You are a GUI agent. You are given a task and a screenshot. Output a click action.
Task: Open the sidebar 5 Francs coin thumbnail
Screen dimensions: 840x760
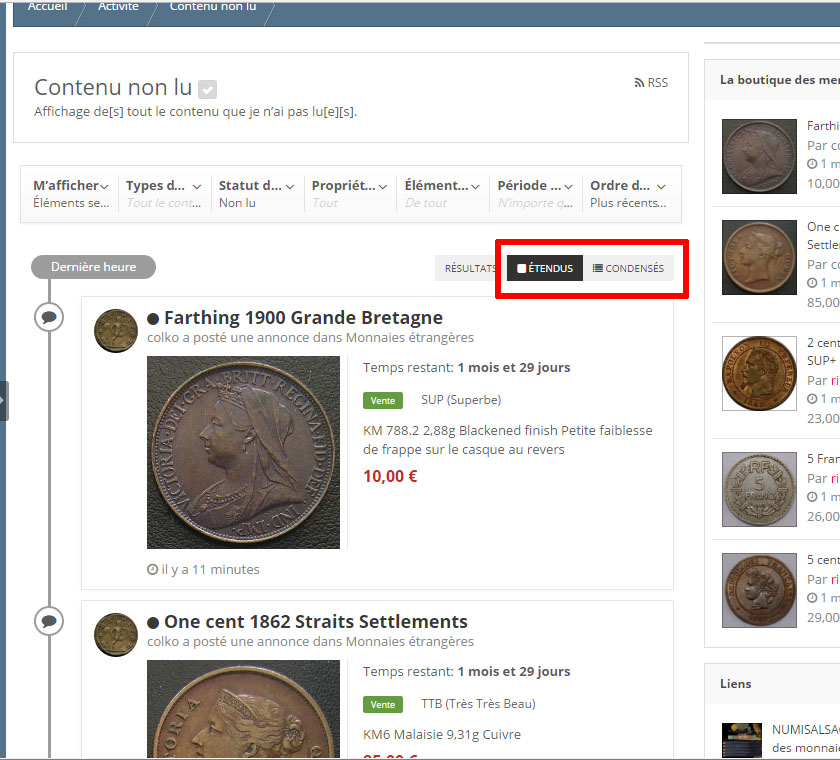[759, 489]
